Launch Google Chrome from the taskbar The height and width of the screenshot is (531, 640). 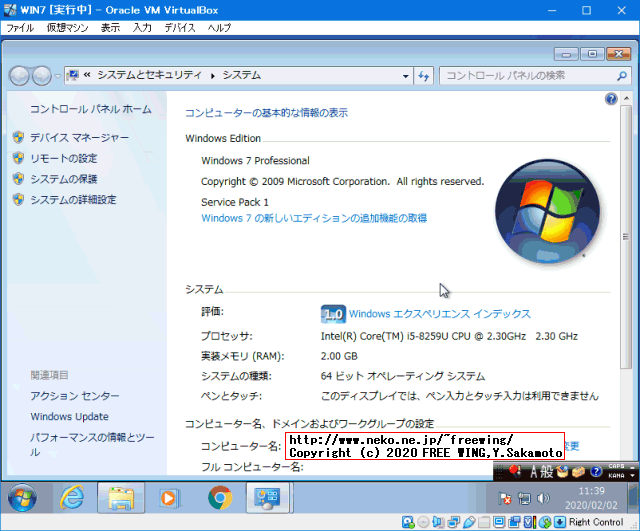tap(220, 498)
